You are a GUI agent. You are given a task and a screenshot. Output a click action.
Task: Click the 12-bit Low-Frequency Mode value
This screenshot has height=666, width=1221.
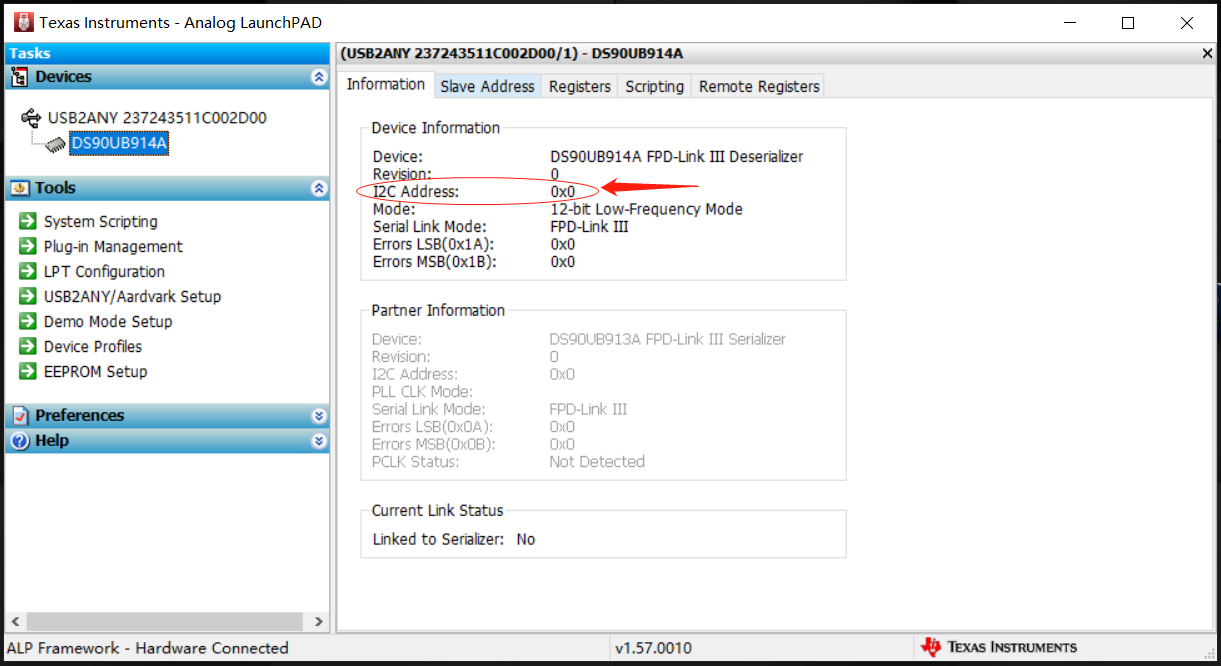(646, 209)
